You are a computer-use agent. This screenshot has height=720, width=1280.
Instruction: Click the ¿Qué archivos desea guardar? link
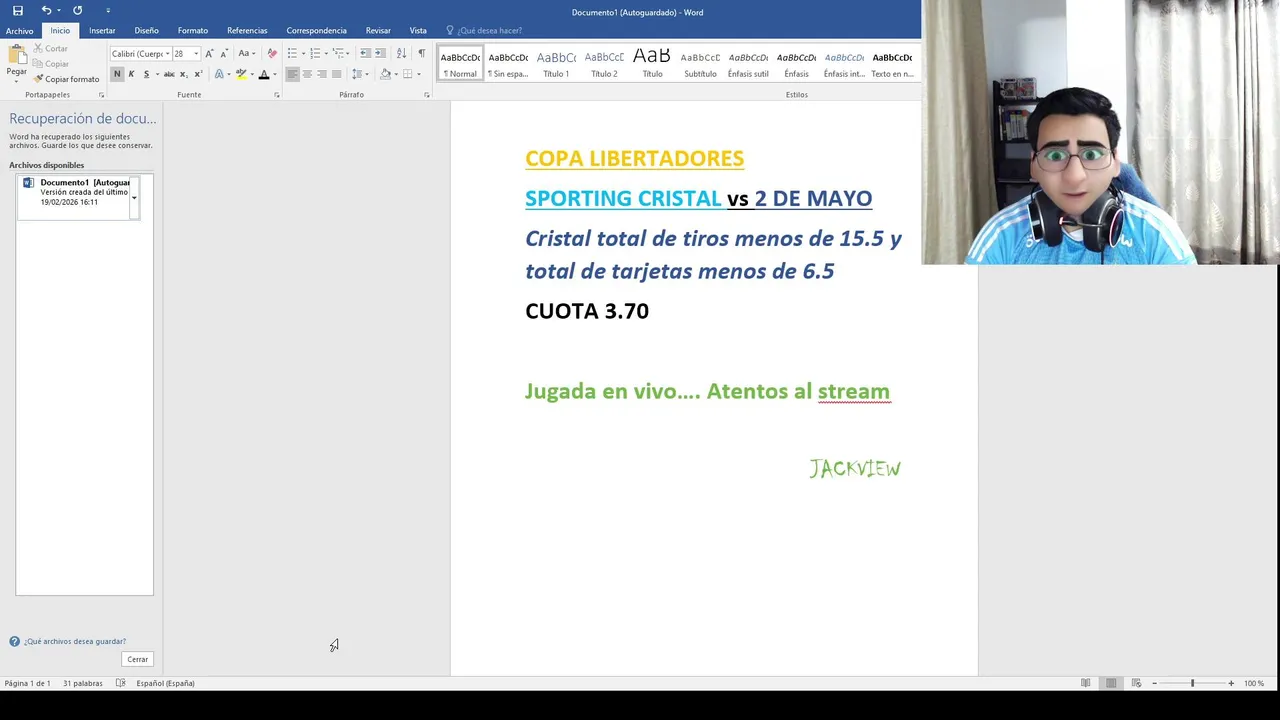coord(75,642)
